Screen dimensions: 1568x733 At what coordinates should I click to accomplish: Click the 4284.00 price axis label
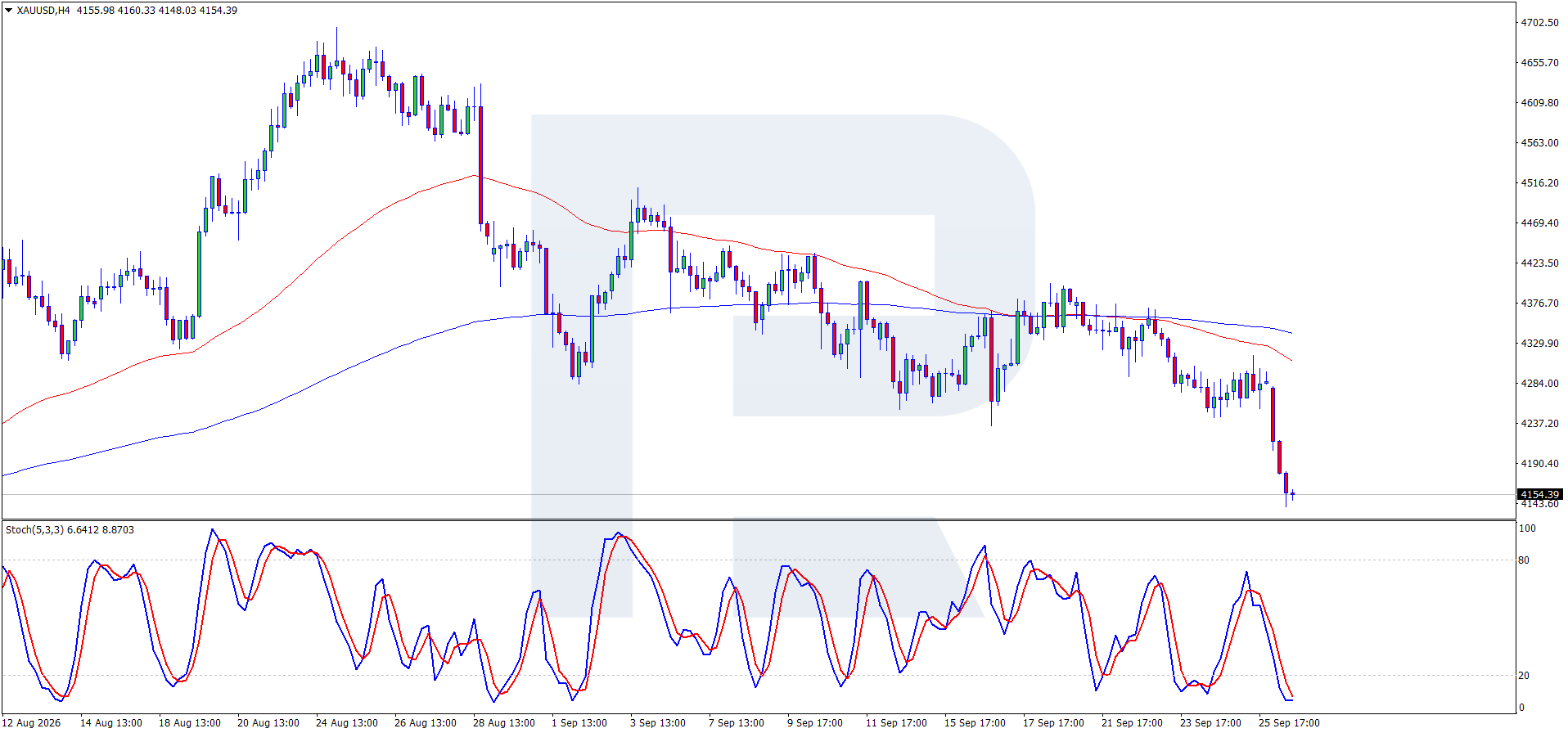[x=1539, y=384]
